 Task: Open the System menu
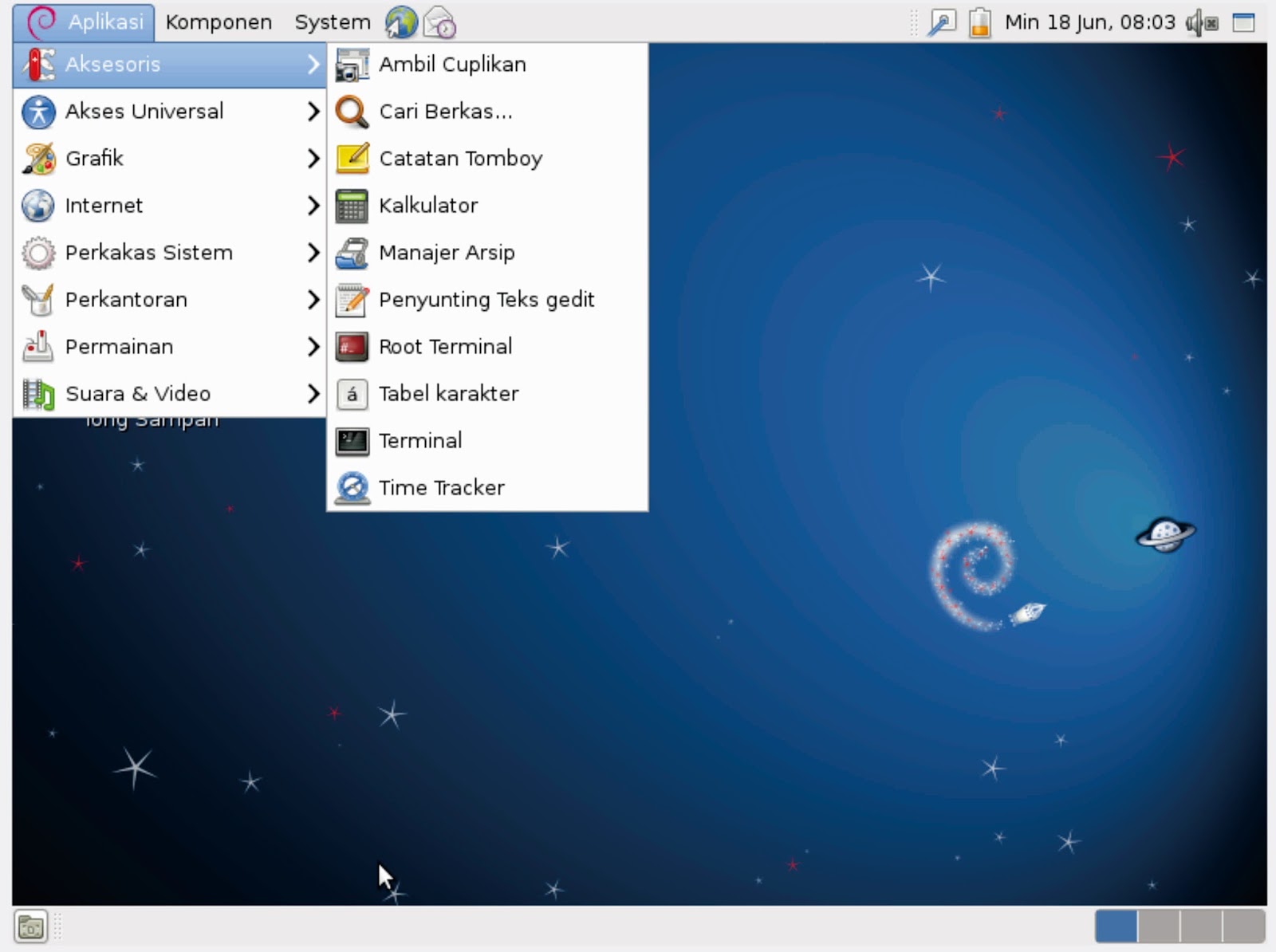(332, 22)
